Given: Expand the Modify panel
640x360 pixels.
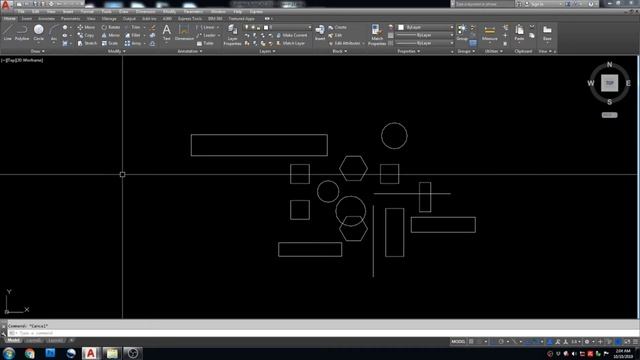Looking at the screenshot, I should tap(116, 51).
